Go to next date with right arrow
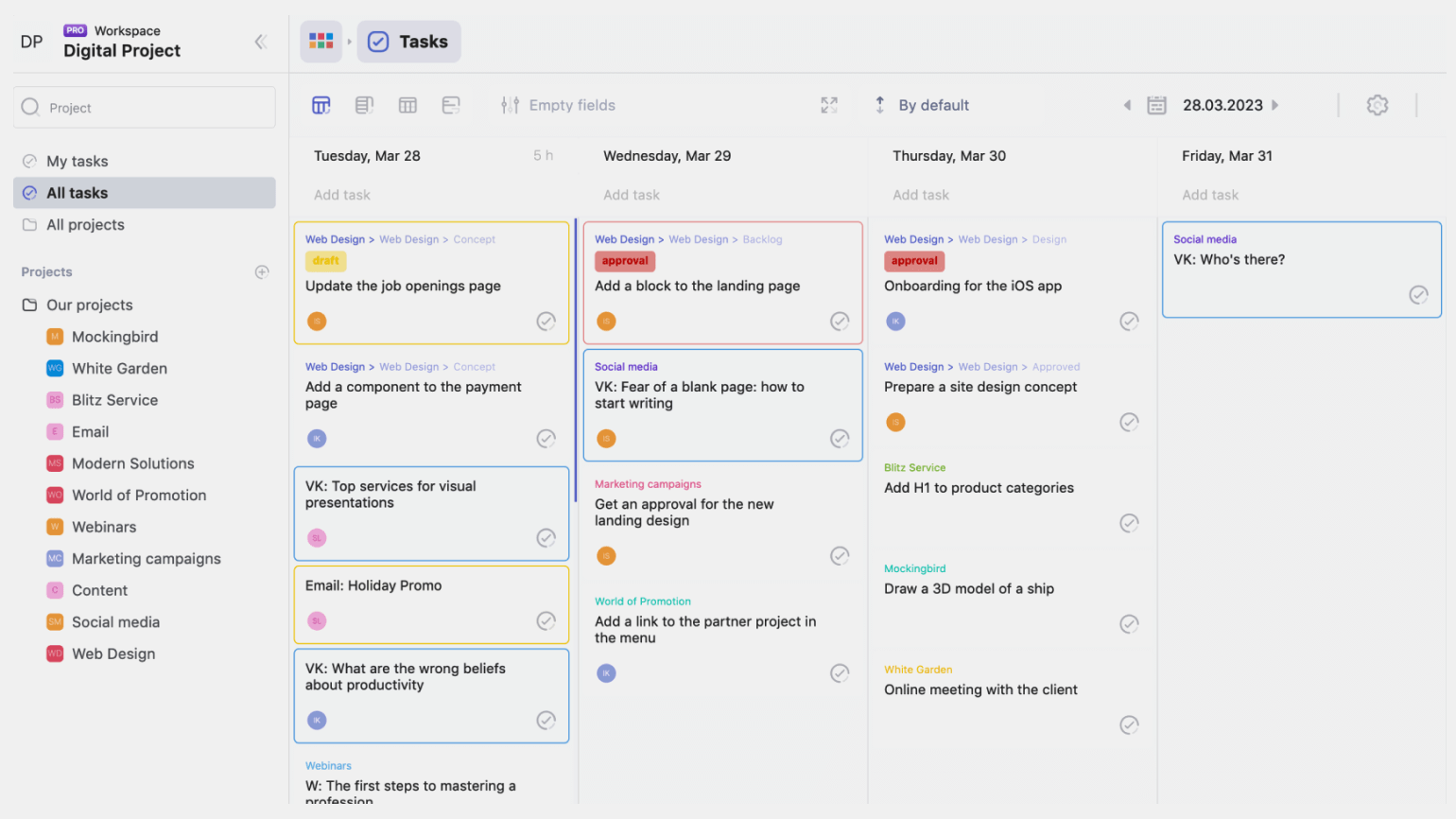This screenshot has width=1456, height=819. 1275,105
